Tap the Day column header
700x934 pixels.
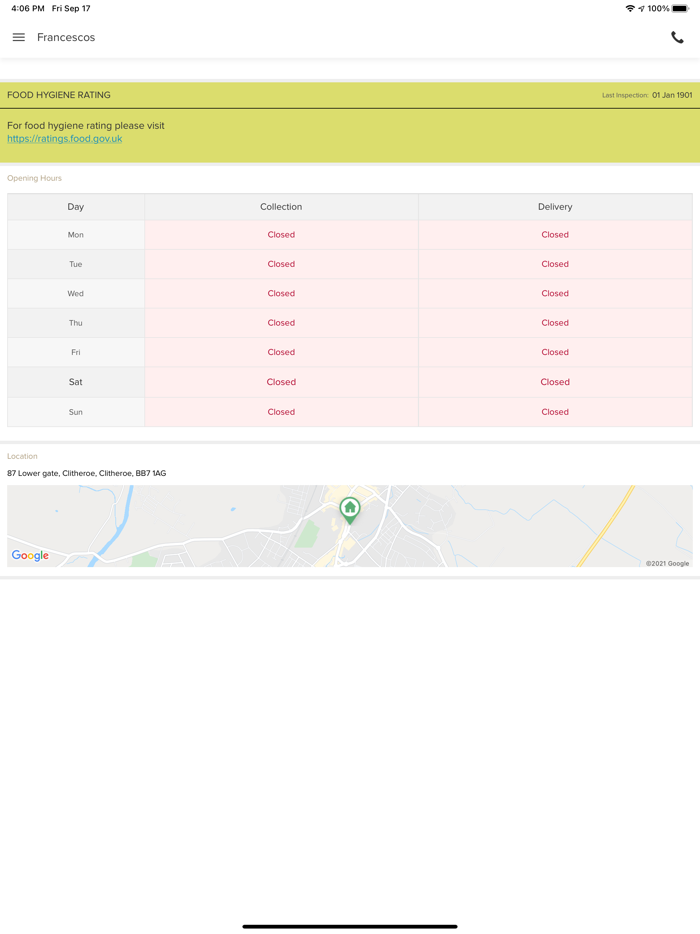coord(76,207)
